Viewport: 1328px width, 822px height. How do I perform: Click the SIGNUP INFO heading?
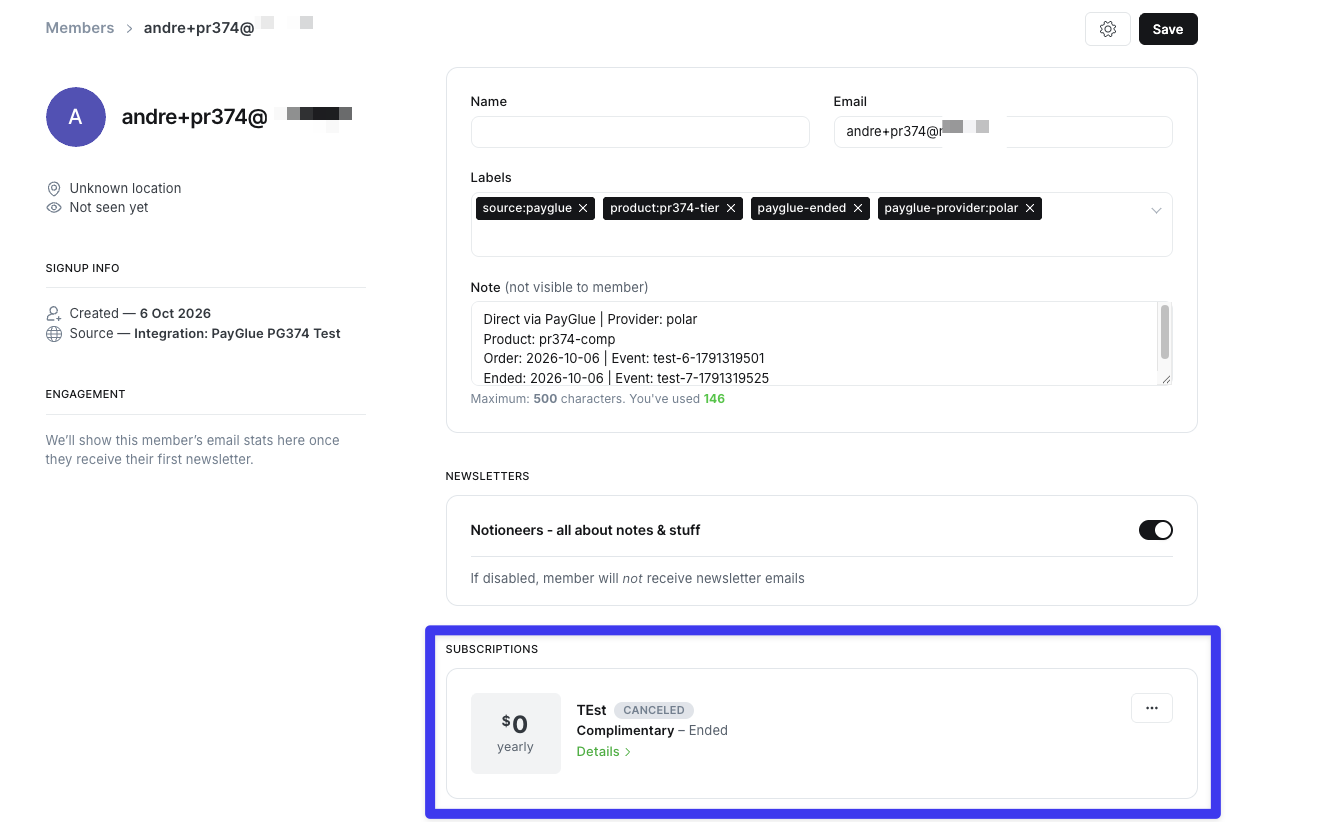[83, 268]
